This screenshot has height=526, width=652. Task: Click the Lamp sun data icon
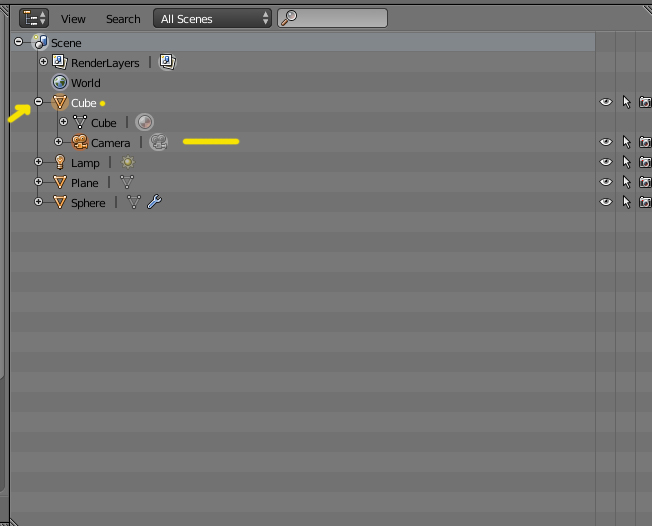[128, 162]
